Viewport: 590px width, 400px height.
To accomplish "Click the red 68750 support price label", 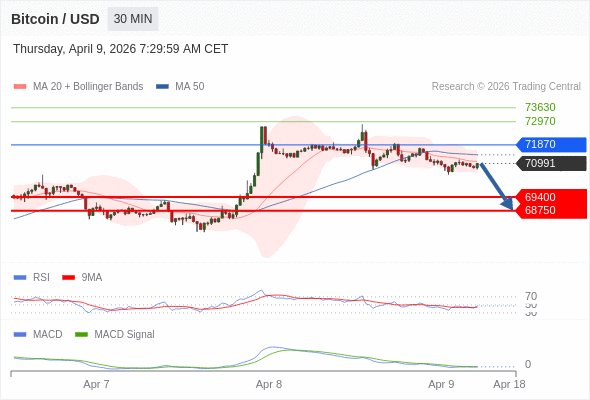I will coord(540,210).
